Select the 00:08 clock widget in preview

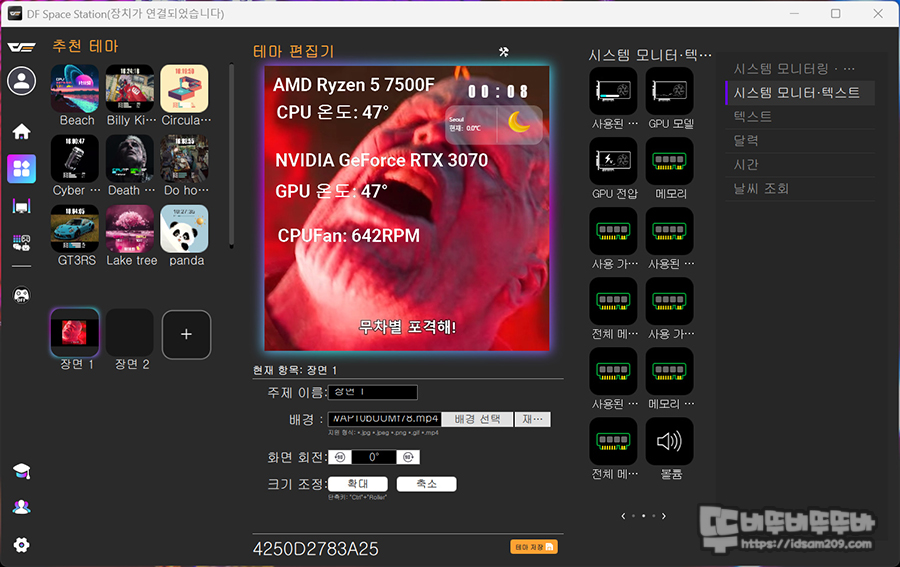click(497, 91)
